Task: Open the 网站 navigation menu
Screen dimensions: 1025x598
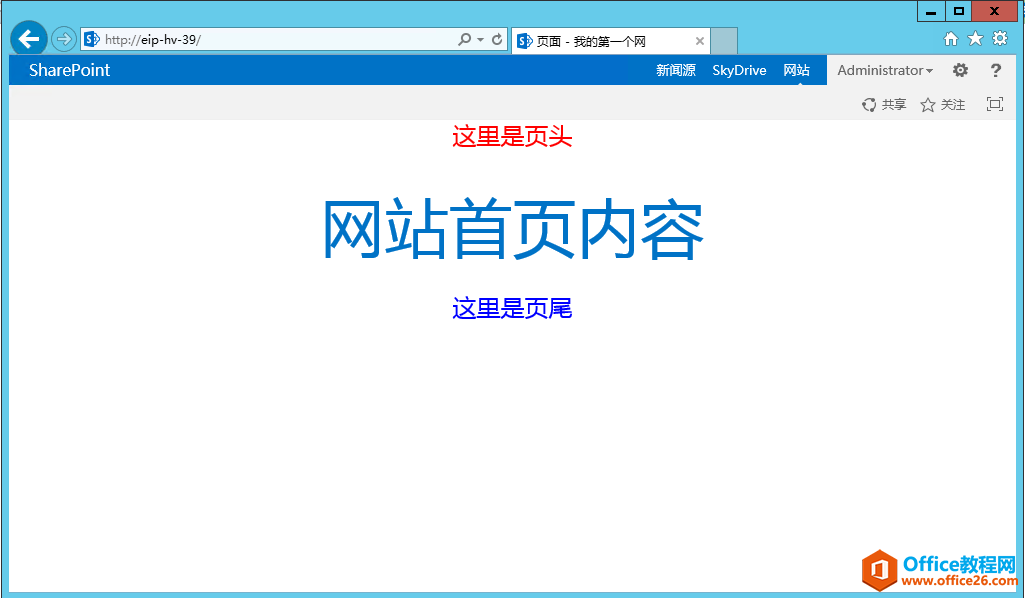Action: 797,70
